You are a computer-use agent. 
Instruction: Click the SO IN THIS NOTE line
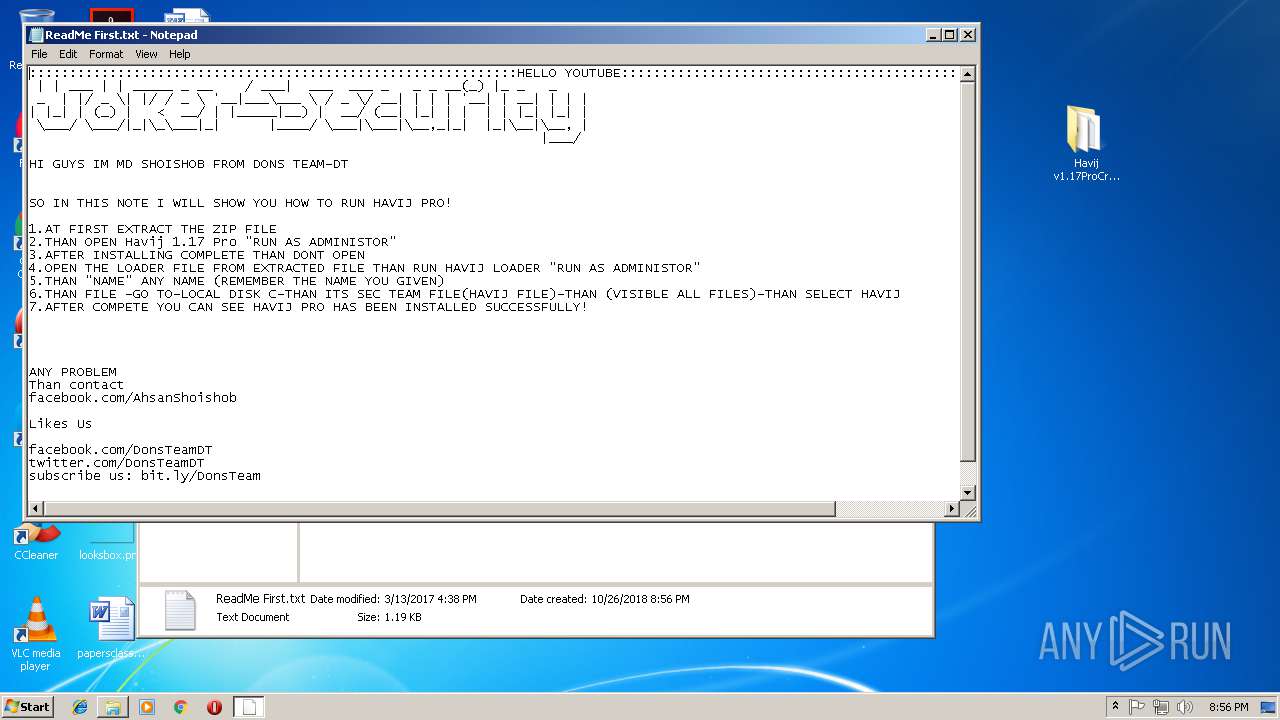tap(241, 203)
